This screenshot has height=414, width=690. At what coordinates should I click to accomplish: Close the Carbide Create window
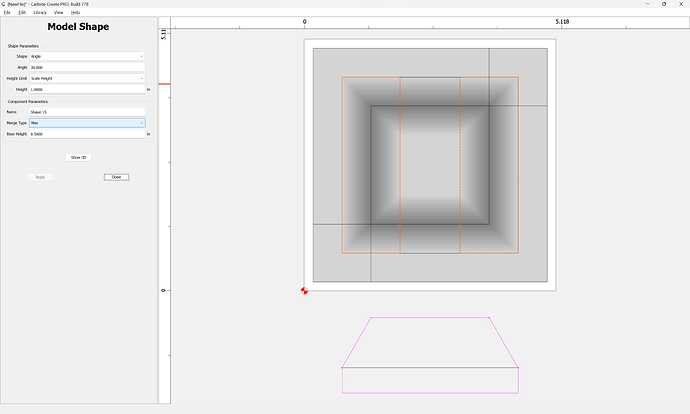[x=681, y=4]
